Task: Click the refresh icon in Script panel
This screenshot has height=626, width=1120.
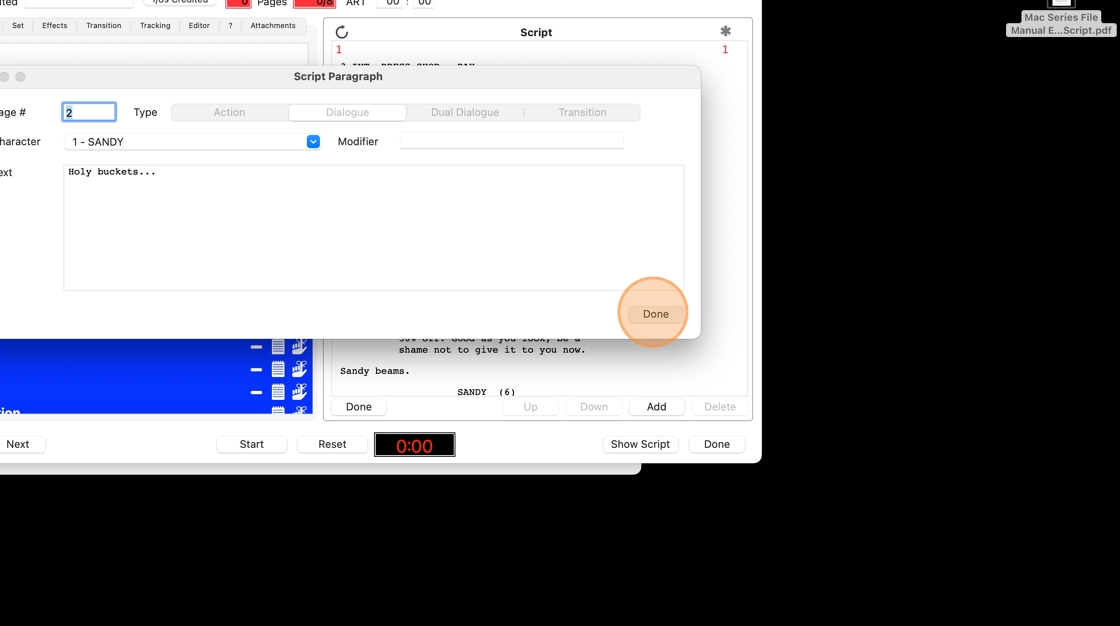Action: 341,32
